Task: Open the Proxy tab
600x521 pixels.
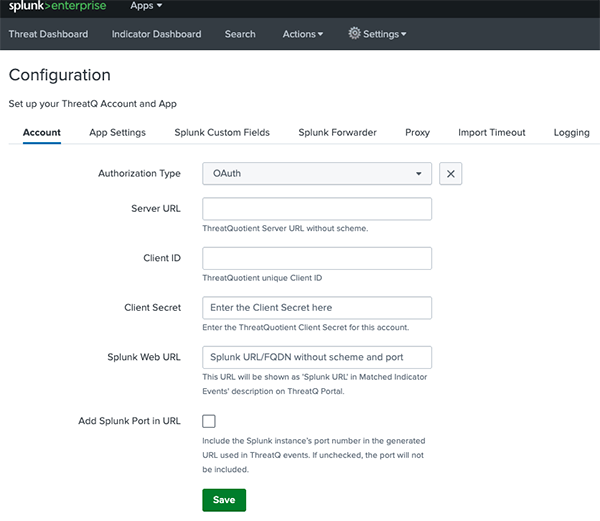Action: (x=417, y=132)
